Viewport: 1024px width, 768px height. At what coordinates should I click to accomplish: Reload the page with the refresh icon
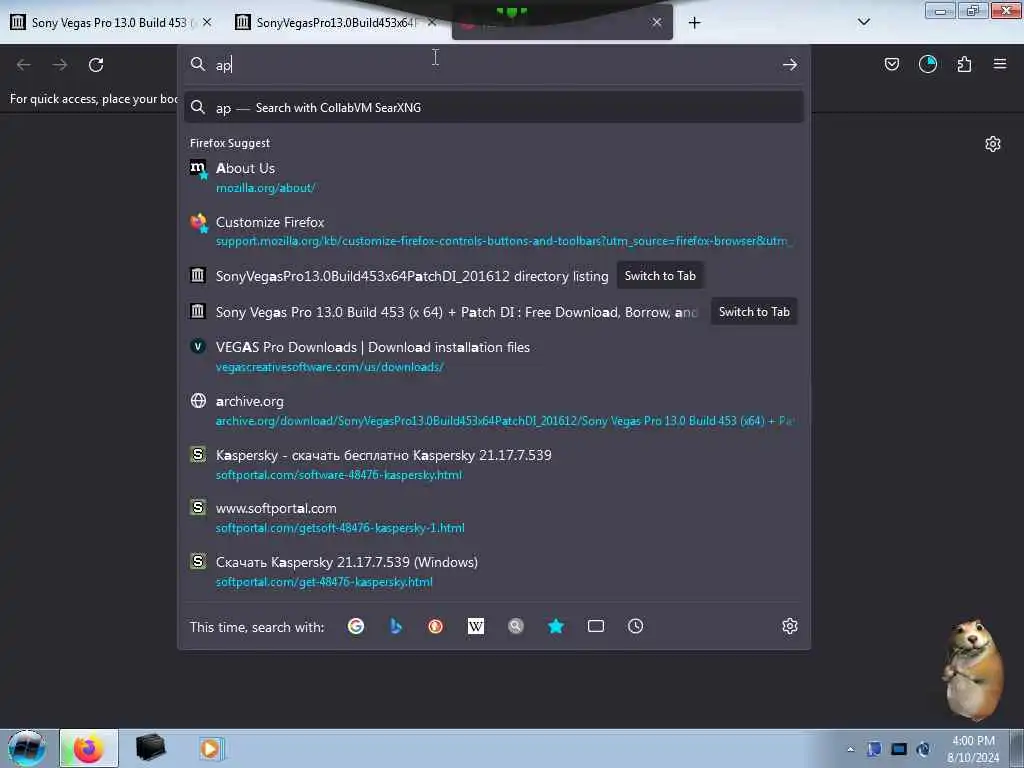click(x=96, y=65)
